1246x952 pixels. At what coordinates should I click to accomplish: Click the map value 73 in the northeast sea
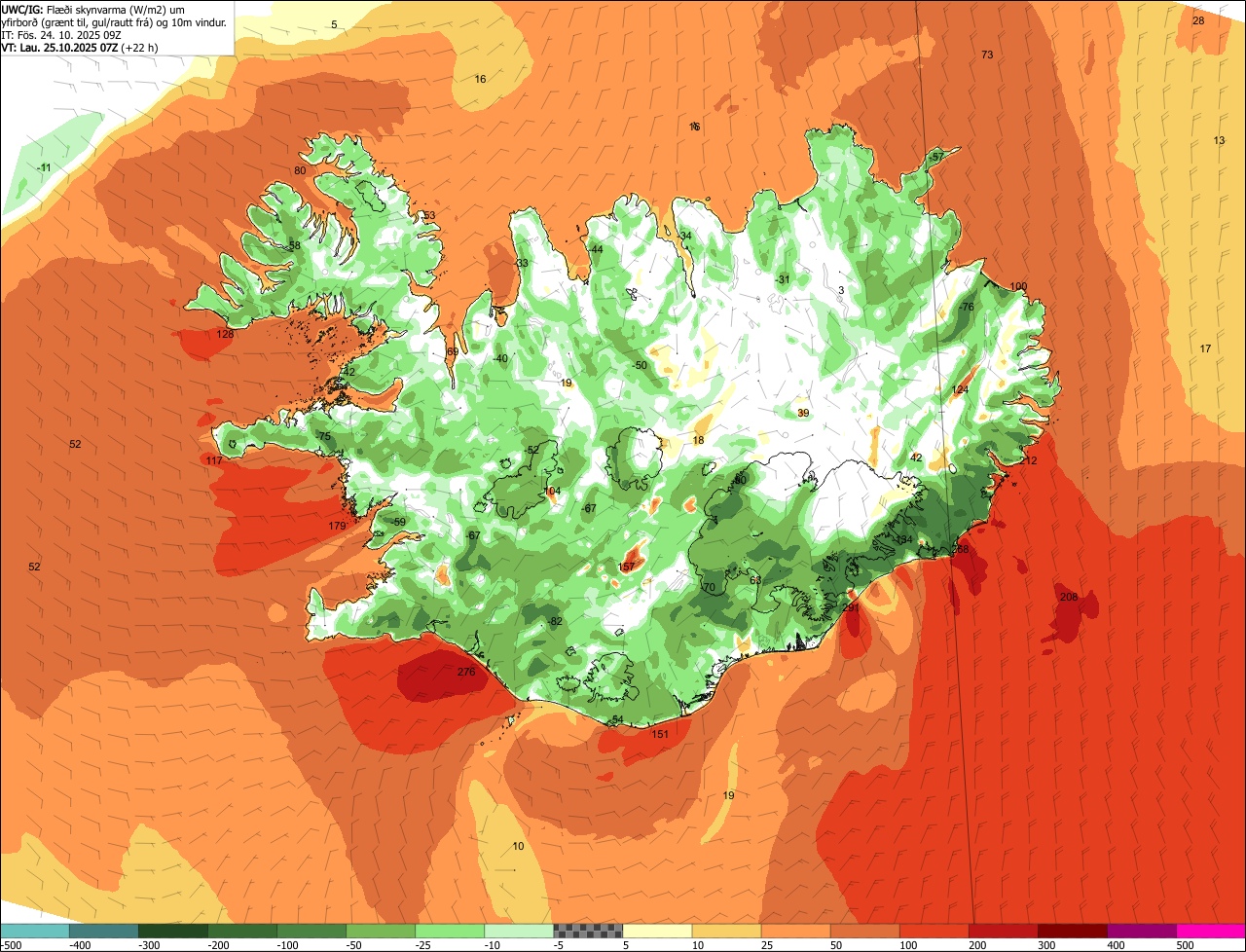pyautogui.click(x=987, y=55)
